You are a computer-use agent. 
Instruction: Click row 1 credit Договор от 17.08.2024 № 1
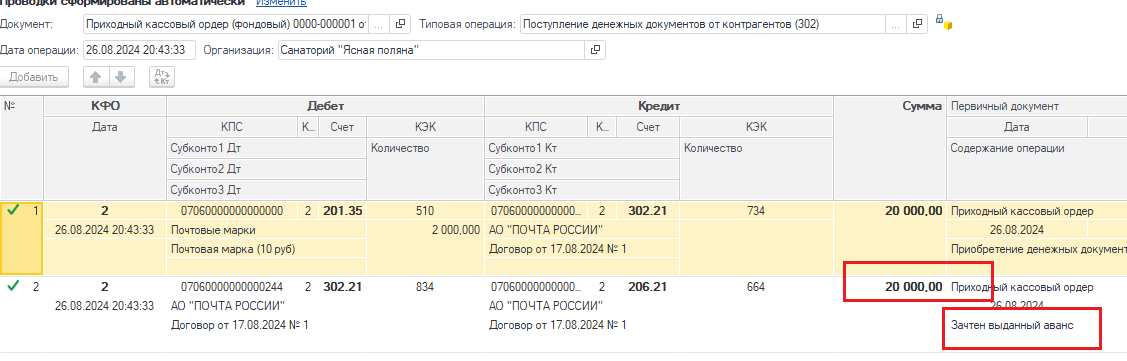pyautogui.click(x=582, y=249)
